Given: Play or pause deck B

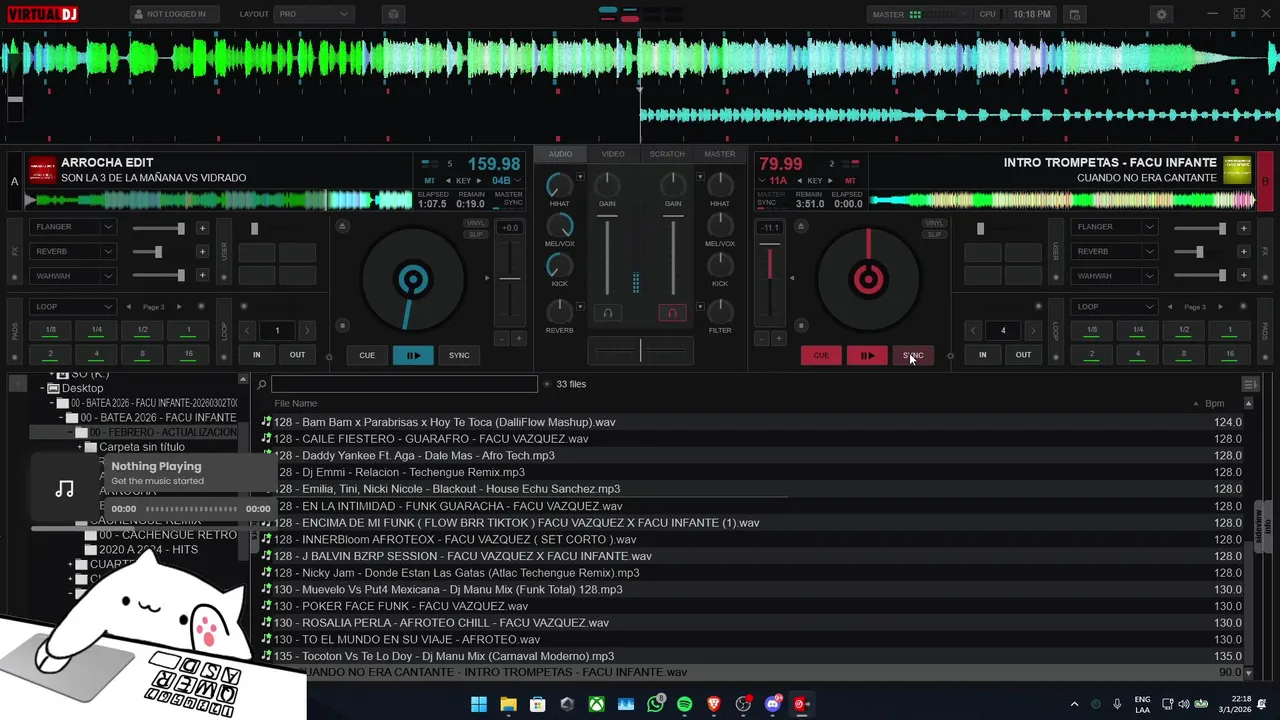Looking at the screenshot, I should pyautogui.click(x=867, y=355).
